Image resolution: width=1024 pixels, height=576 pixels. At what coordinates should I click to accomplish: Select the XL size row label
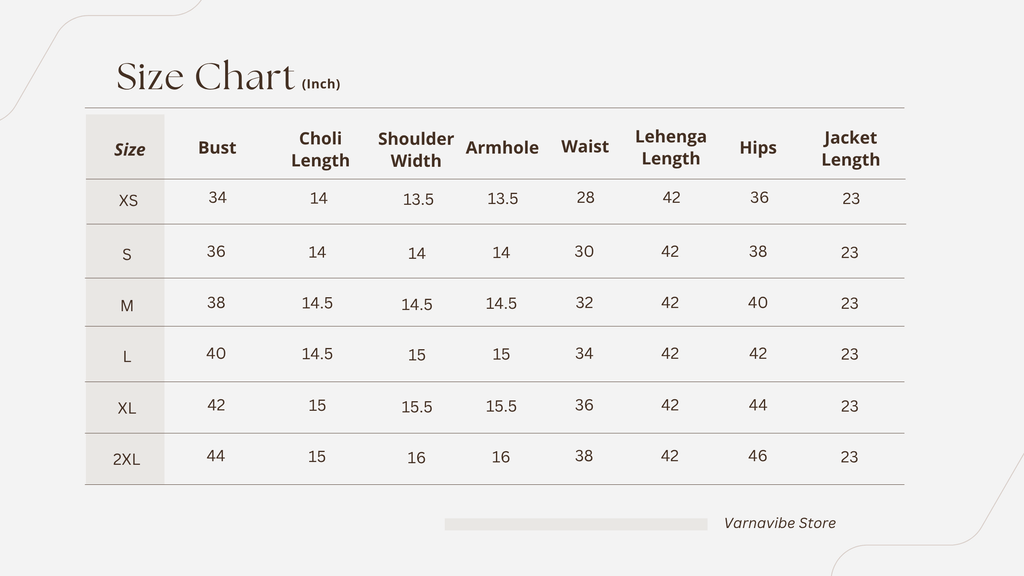pos(127,408)
